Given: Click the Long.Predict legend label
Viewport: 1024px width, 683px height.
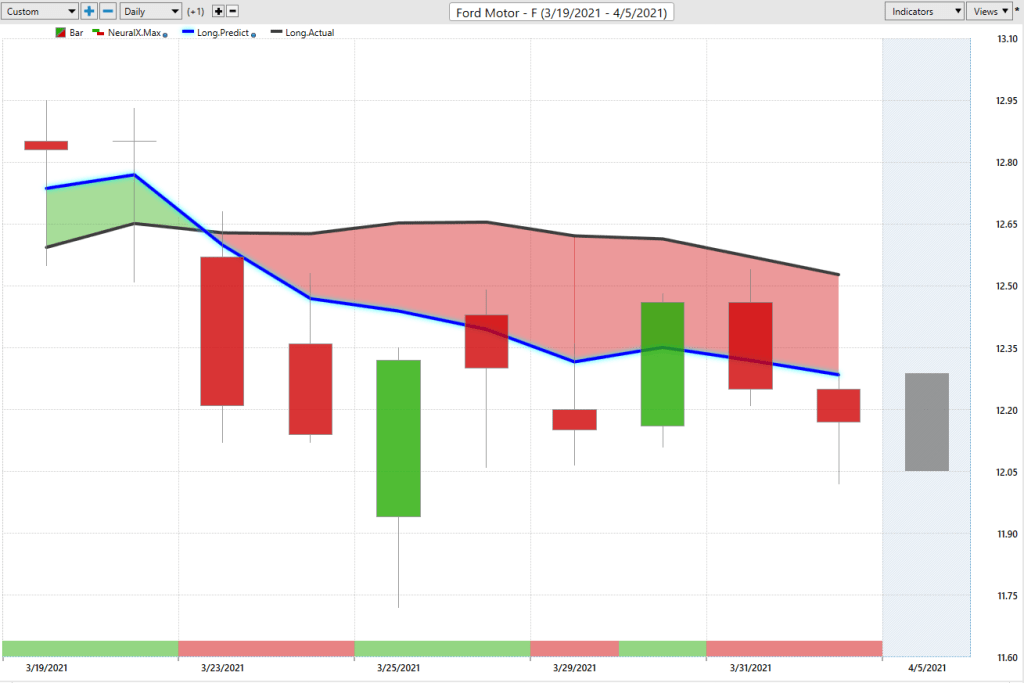Looking at the screenshot, I should tap(223, 33).
